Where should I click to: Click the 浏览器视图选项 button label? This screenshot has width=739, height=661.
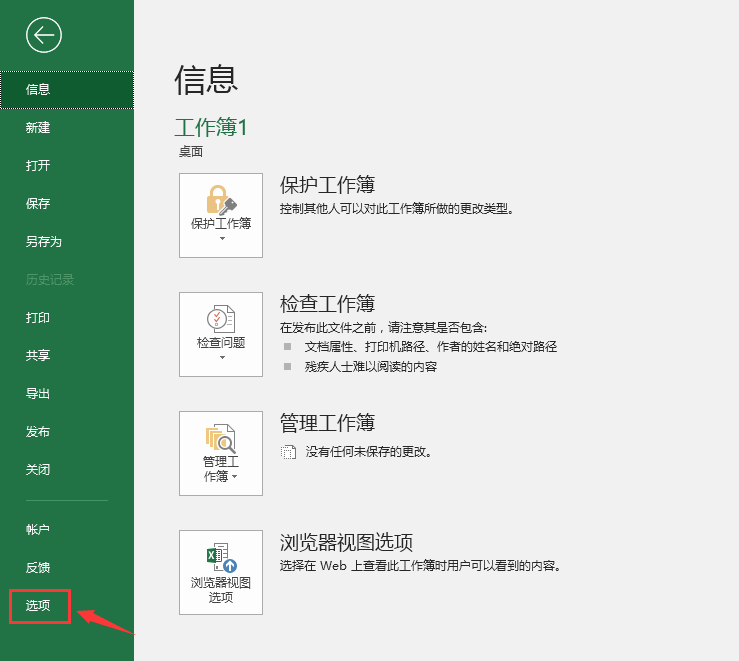221,590
